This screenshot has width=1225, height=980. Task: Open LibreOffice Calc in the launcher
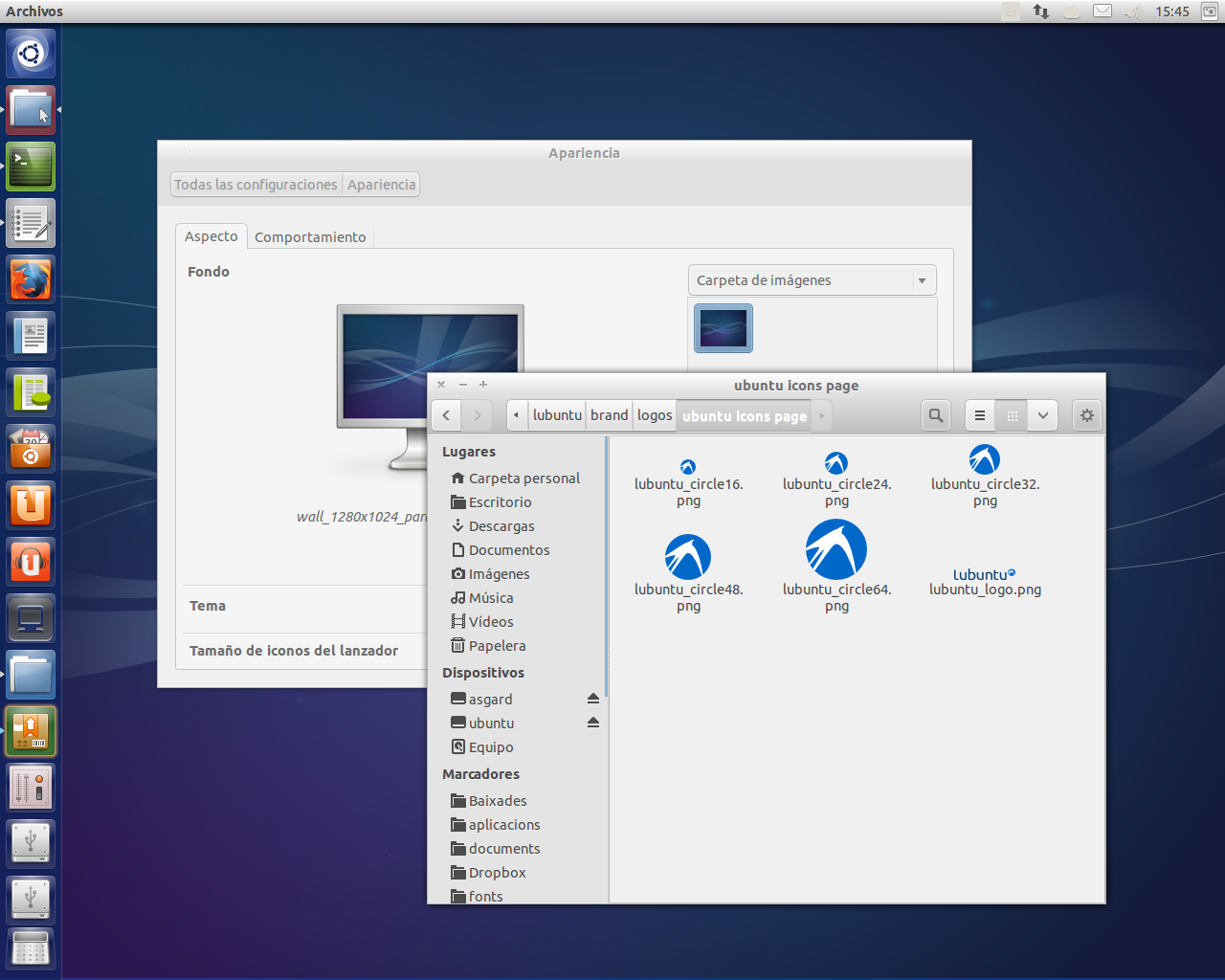coord(31,392)
